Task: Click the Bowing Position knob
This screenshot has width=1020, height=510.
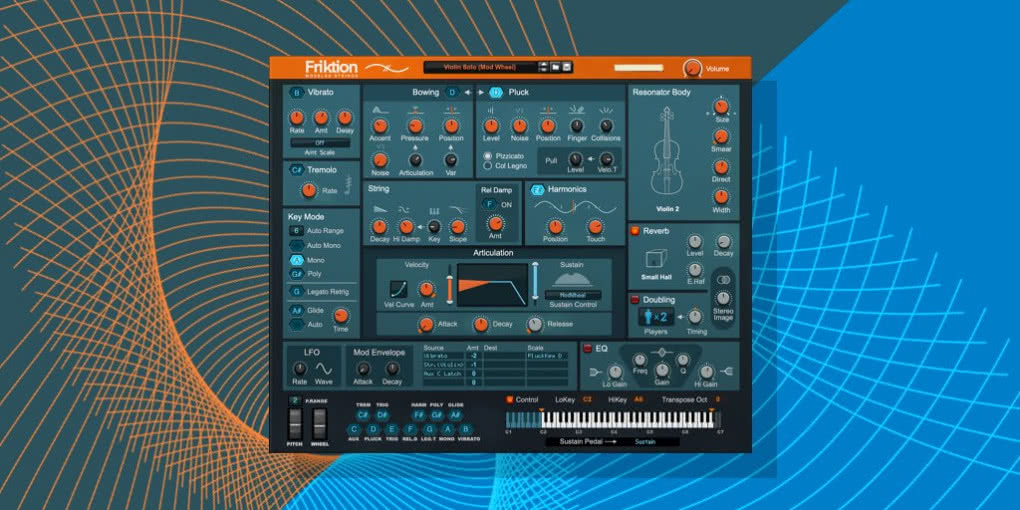Action: click(x=451, y=126)
